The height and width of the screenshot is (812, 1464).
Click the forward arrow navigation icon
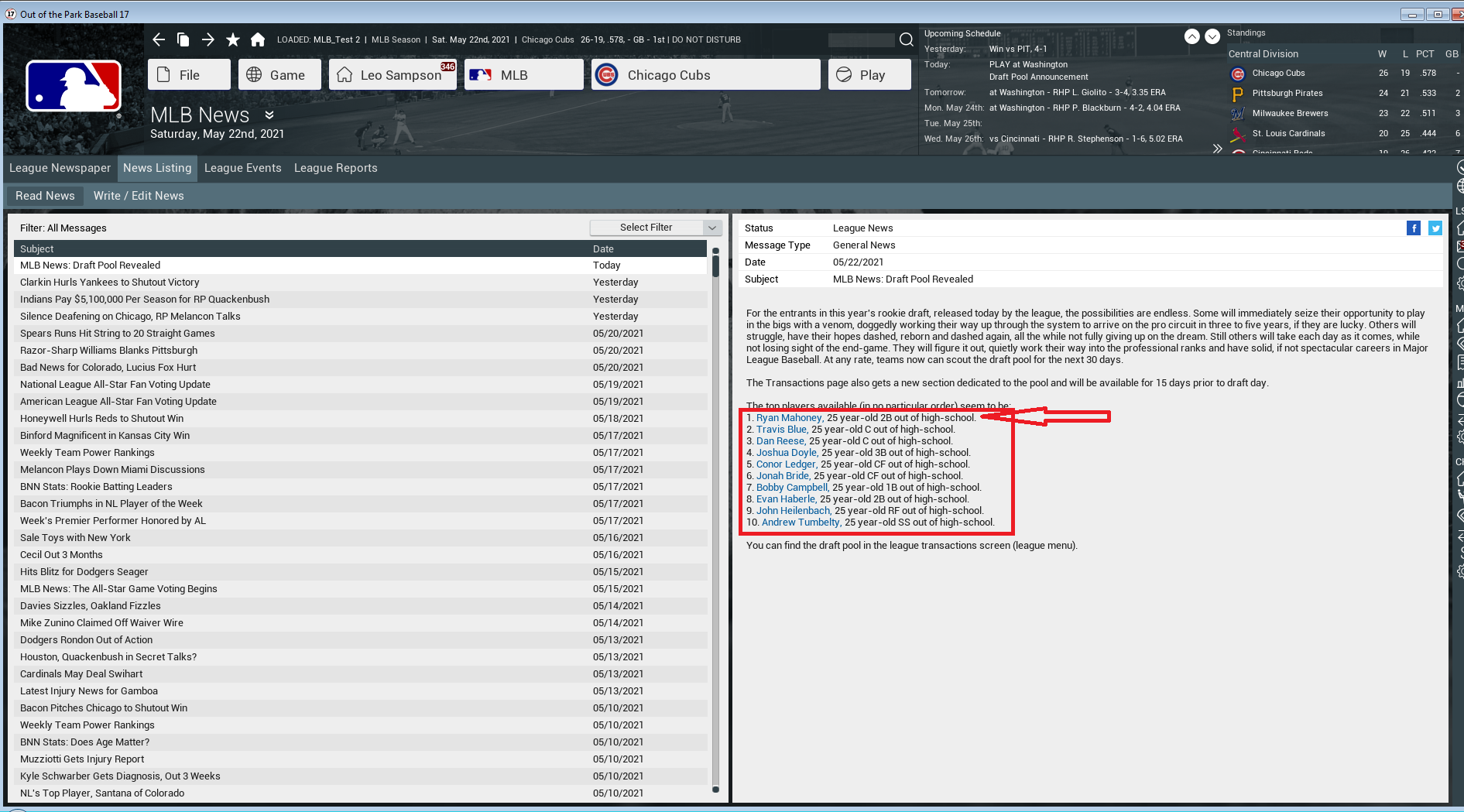207,39
